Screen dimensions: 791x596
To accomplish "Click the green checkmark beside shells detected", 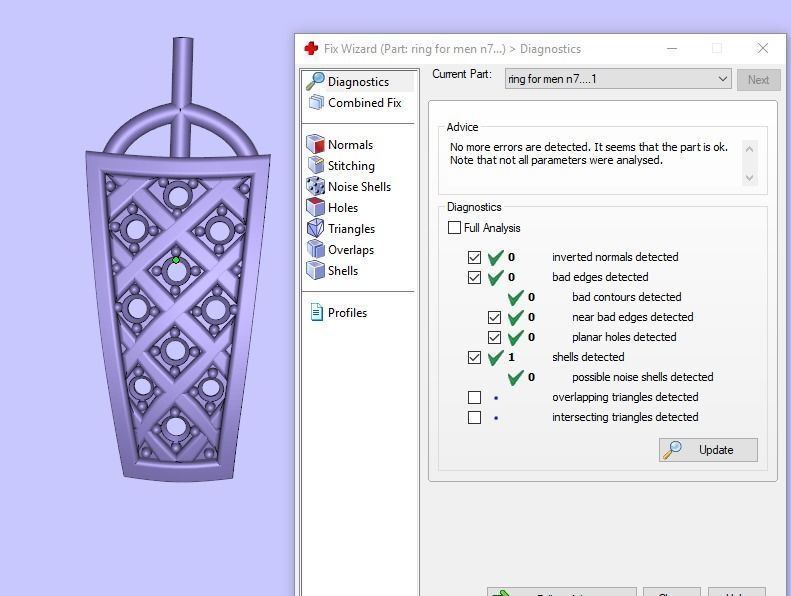I will [x=495, y=357].
